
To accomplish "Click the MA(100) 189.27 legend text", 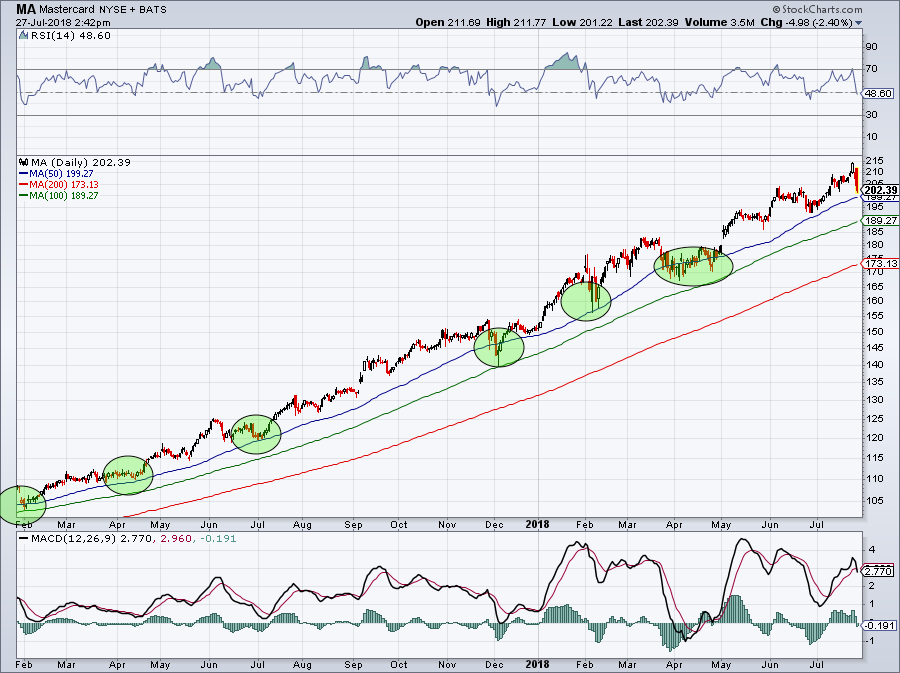I will (64, 195).
